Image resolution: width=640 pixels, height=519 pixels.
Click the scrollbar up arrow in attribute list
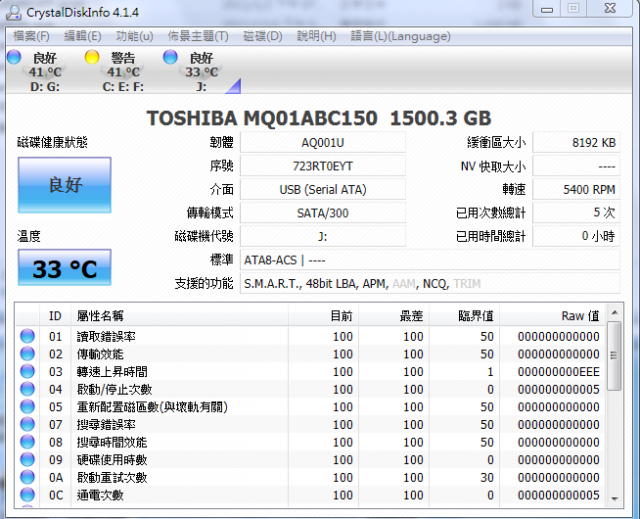(614, 313)
